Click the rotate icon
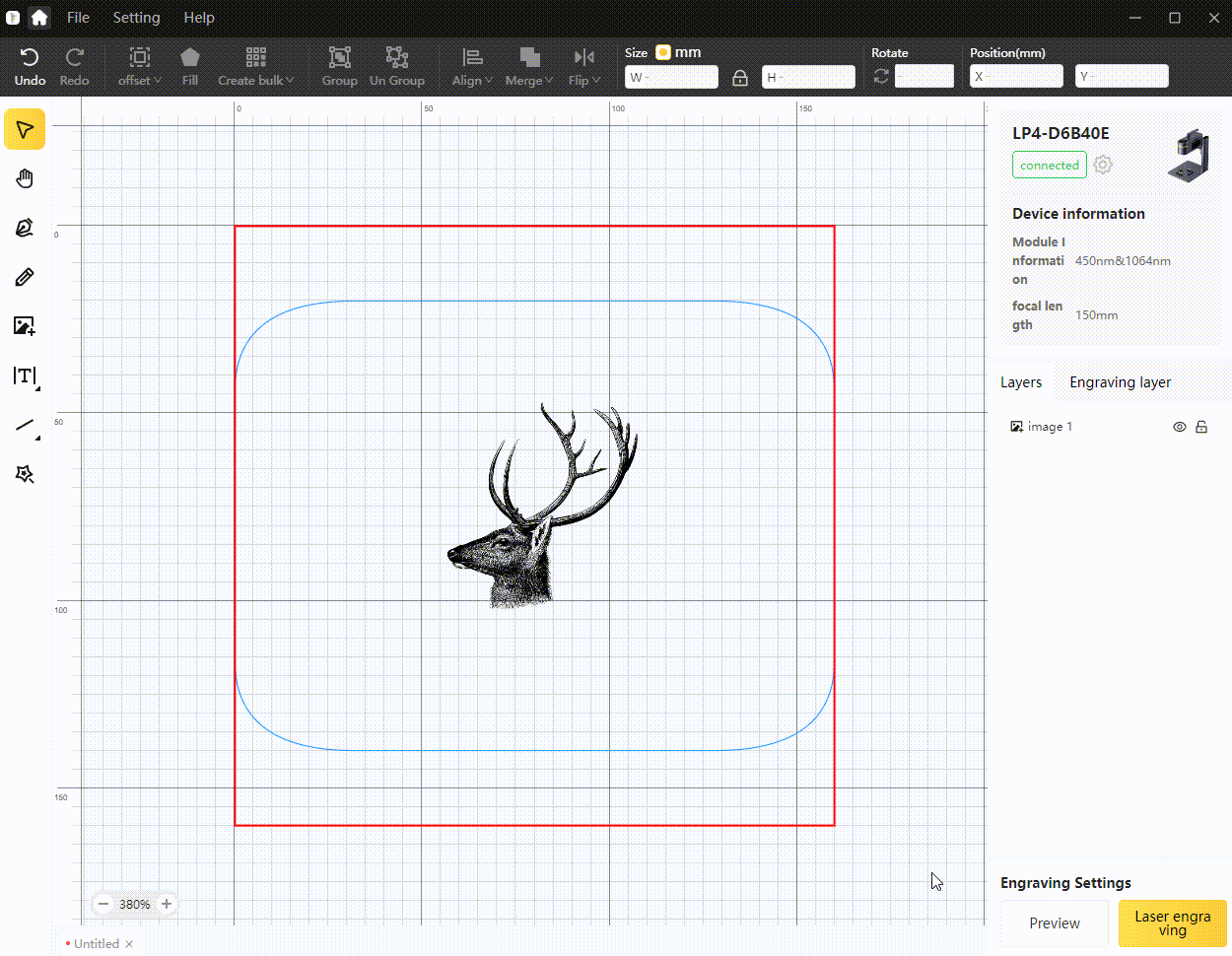Viewport: 1232px width, 956px height. coord(881,76)
